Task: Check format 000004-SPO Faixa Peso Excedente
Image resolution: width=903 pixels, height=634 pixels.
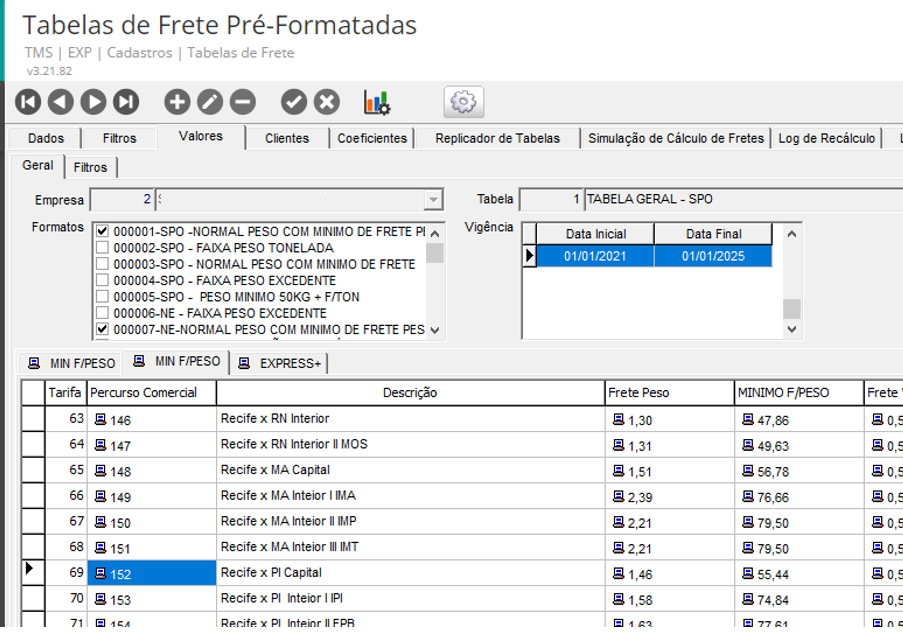Action: (102, 280)
